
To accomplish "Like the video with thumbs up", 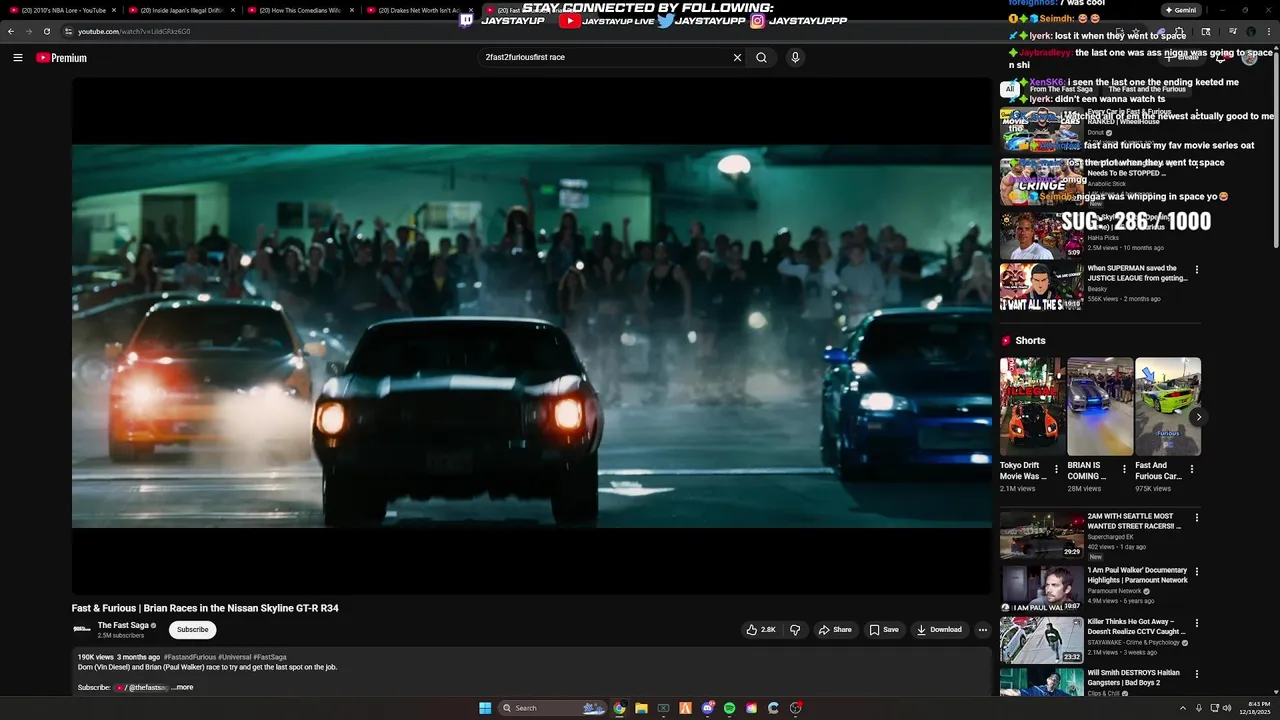I will (761, 630).
